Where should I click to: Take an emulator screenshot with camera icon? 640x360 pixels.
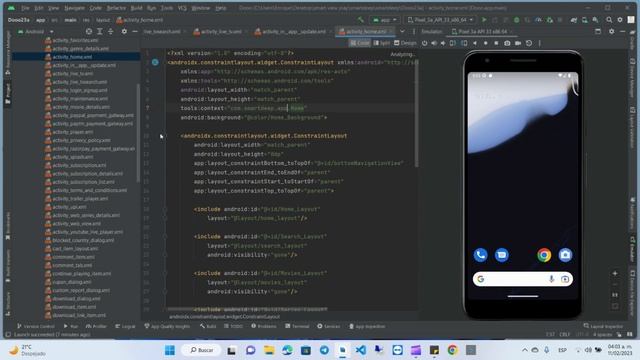(507, 43)
